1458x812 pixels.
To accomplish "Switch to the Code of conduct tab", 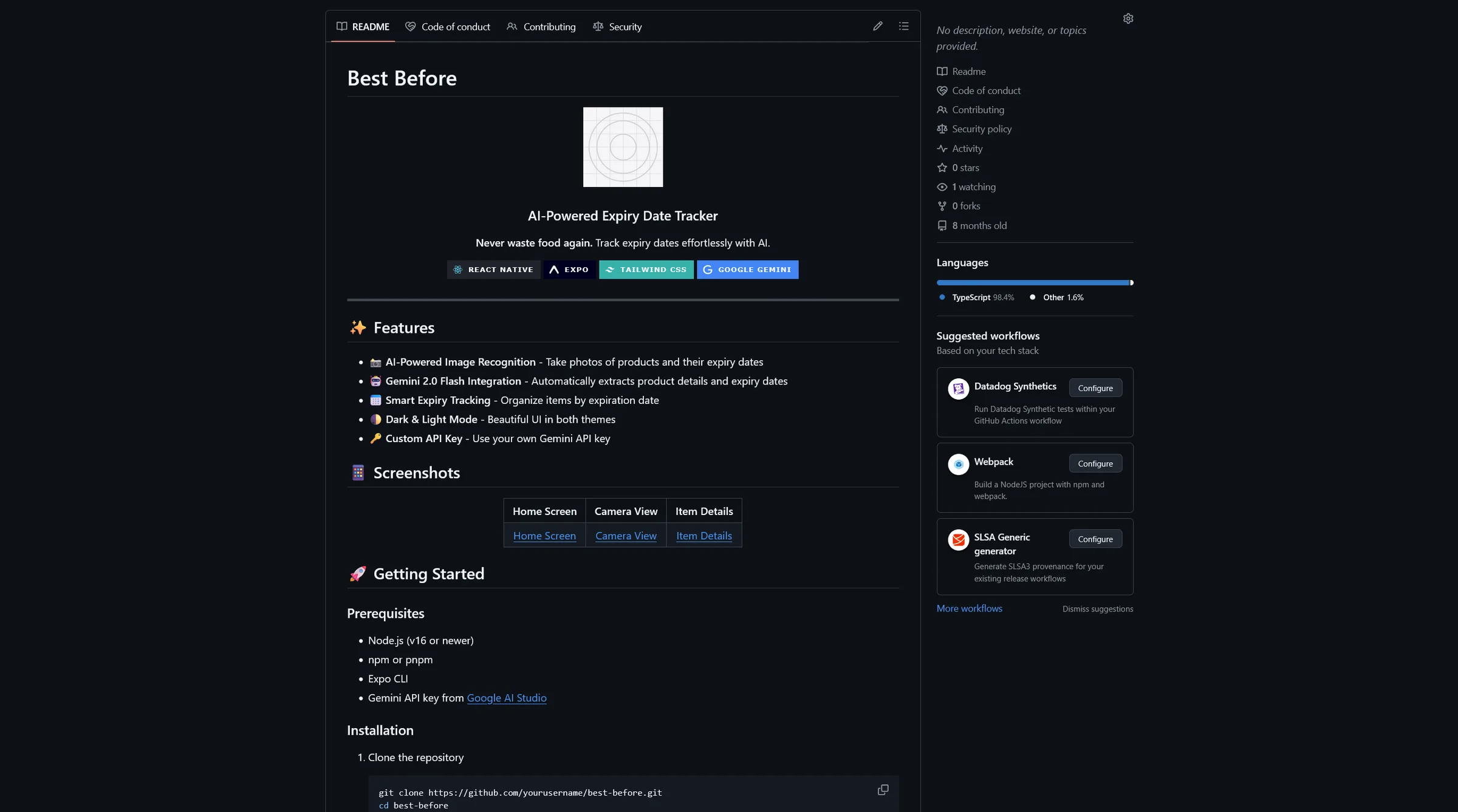I will pyautogui.click(x=448, y=27).
